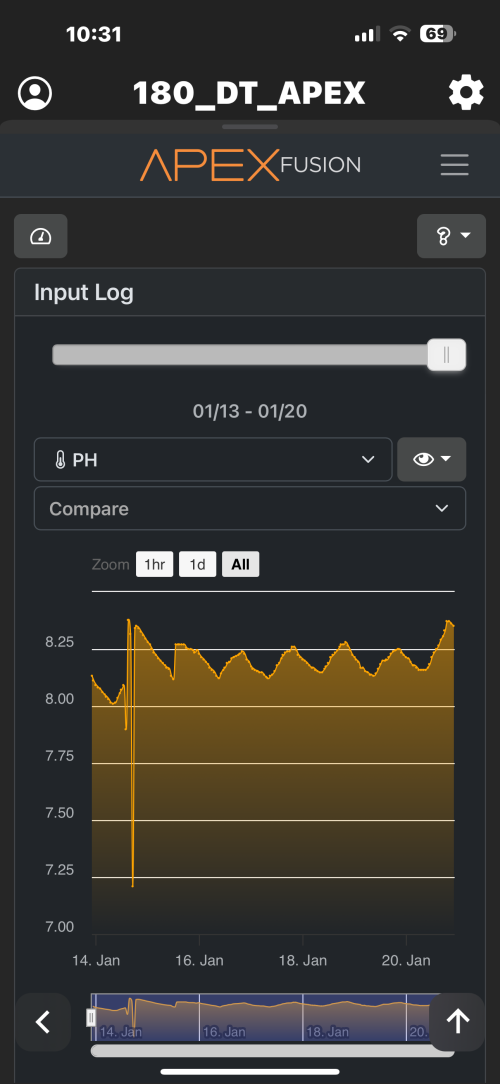
Task: Click the 180_DT_APEX title
Action: pyautogui.click(x=249, y=93)
